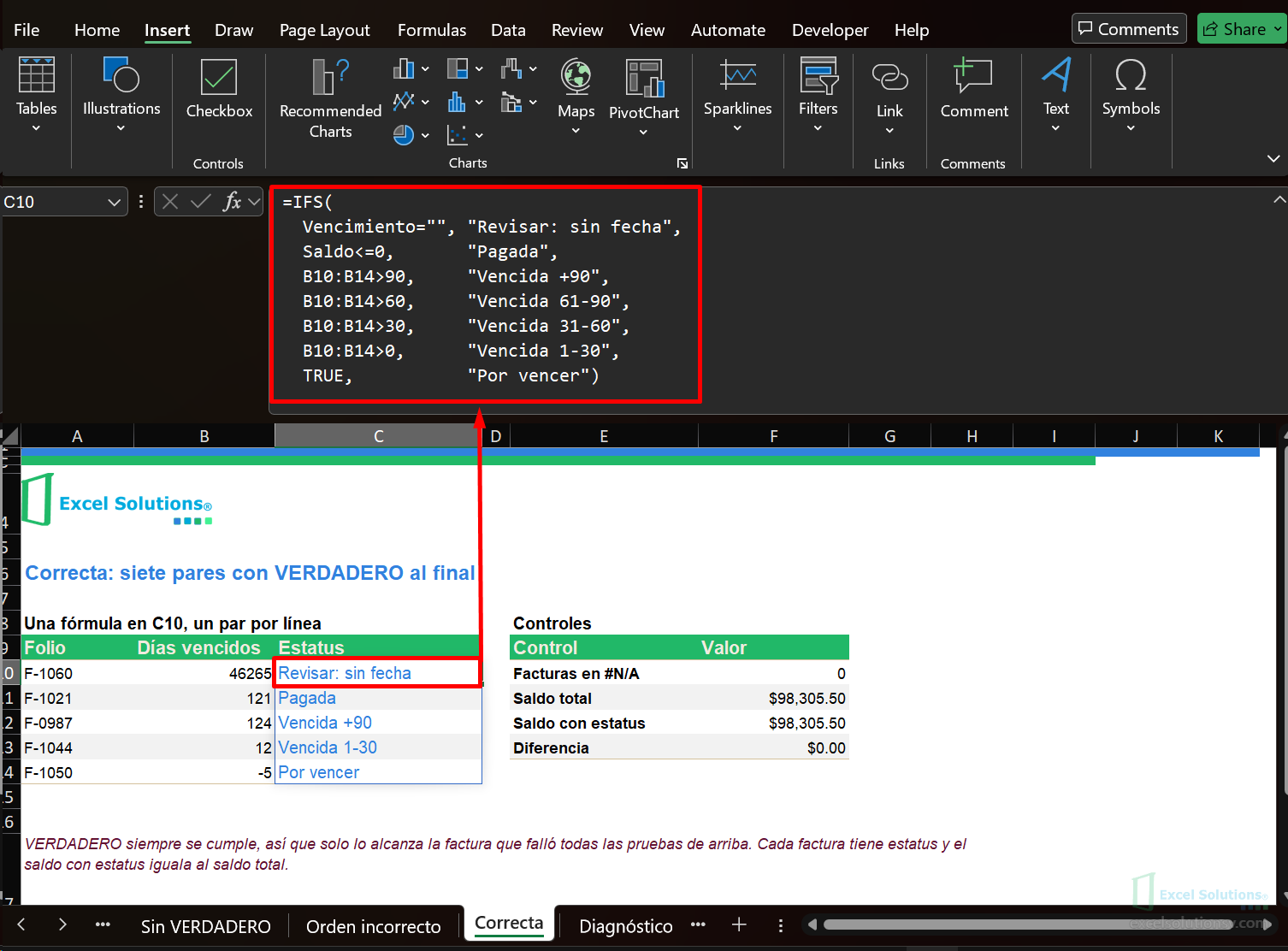The image size is (1288, 951).
Task: Open Insert Function (fx) dialog
Action: pos(232,202)
